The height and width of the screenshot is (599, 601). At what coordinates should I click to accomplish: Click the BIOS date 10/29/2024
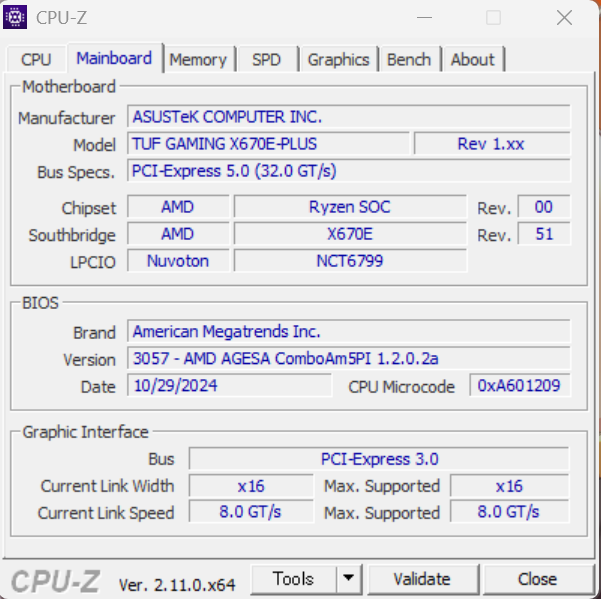(229, 385)
